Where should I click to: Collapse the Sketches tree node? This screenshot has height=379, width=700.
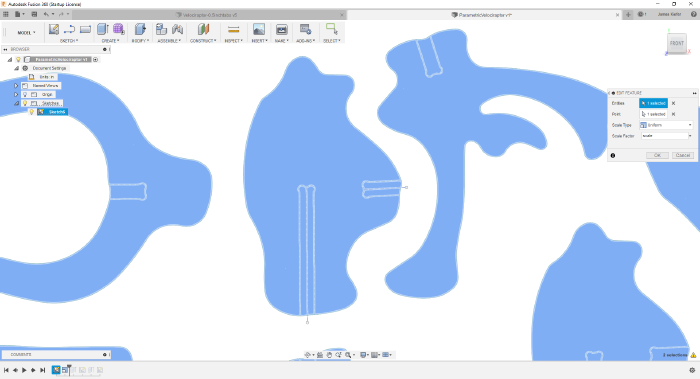click(16, 103)
